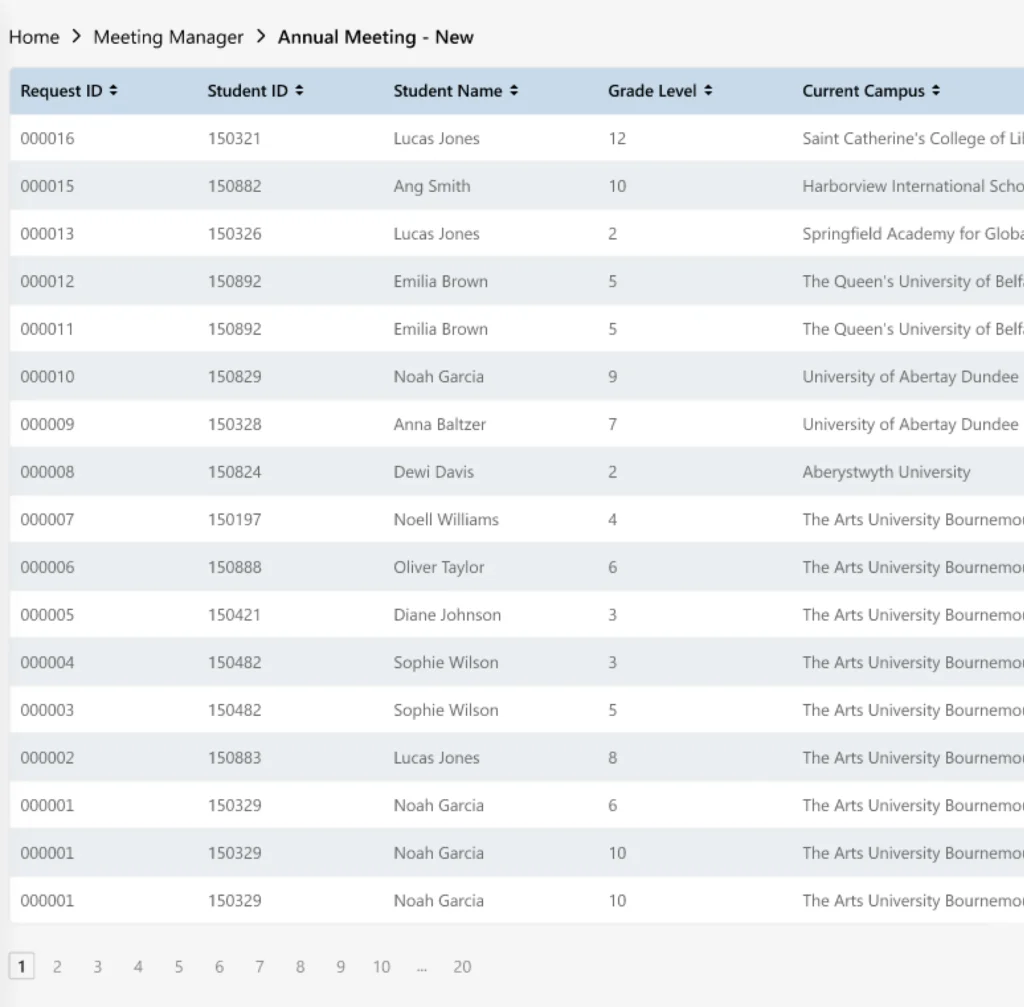Screen dimensions: 1024x1007
Task: Sort table by Student Name arrows
Action: tap(514, 91)
